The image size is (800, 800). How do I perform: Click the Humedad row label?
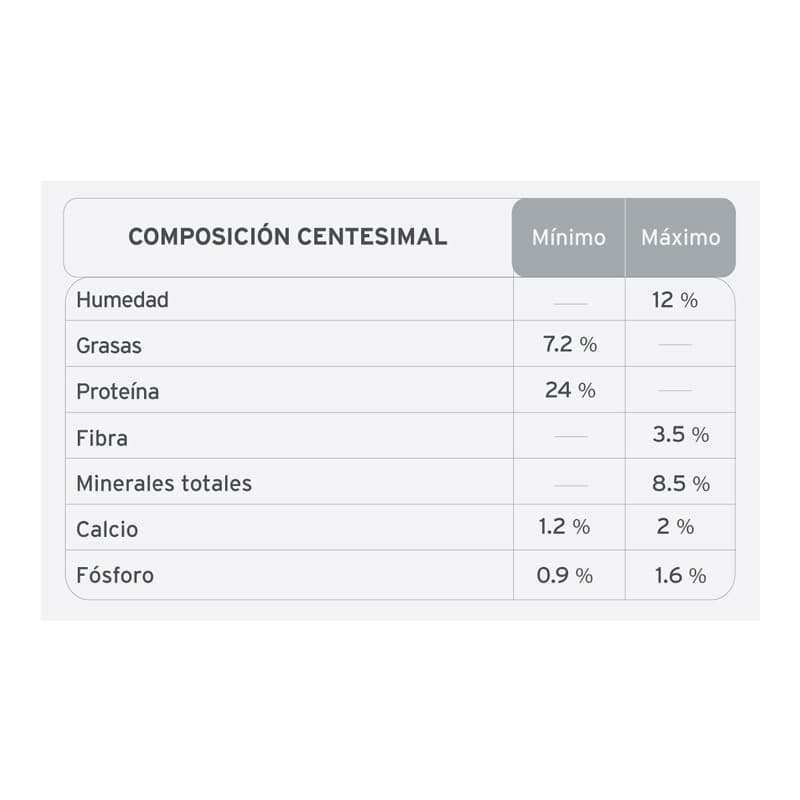point(123,299)
